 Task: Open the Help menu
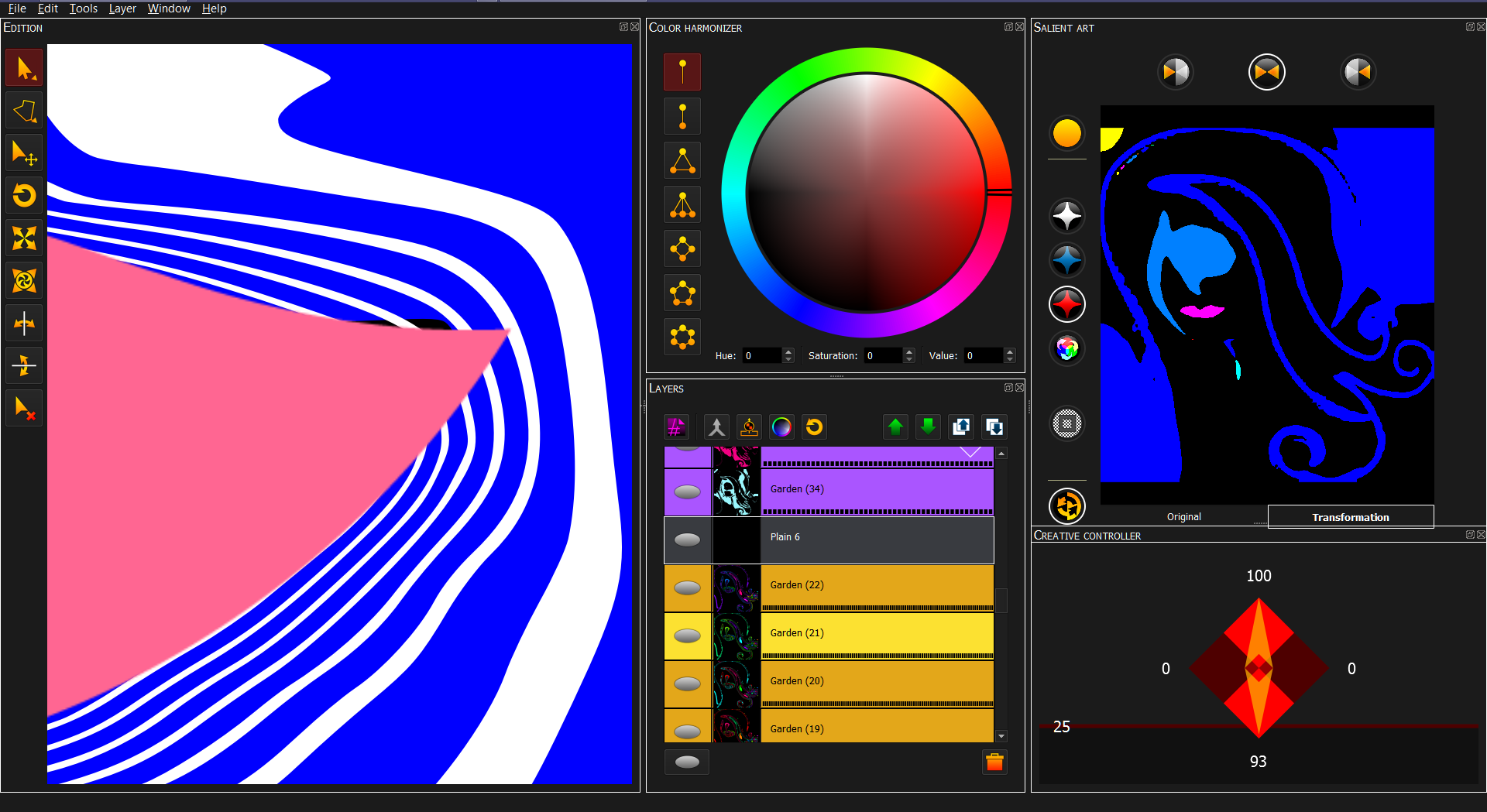[x=214, y=9]
